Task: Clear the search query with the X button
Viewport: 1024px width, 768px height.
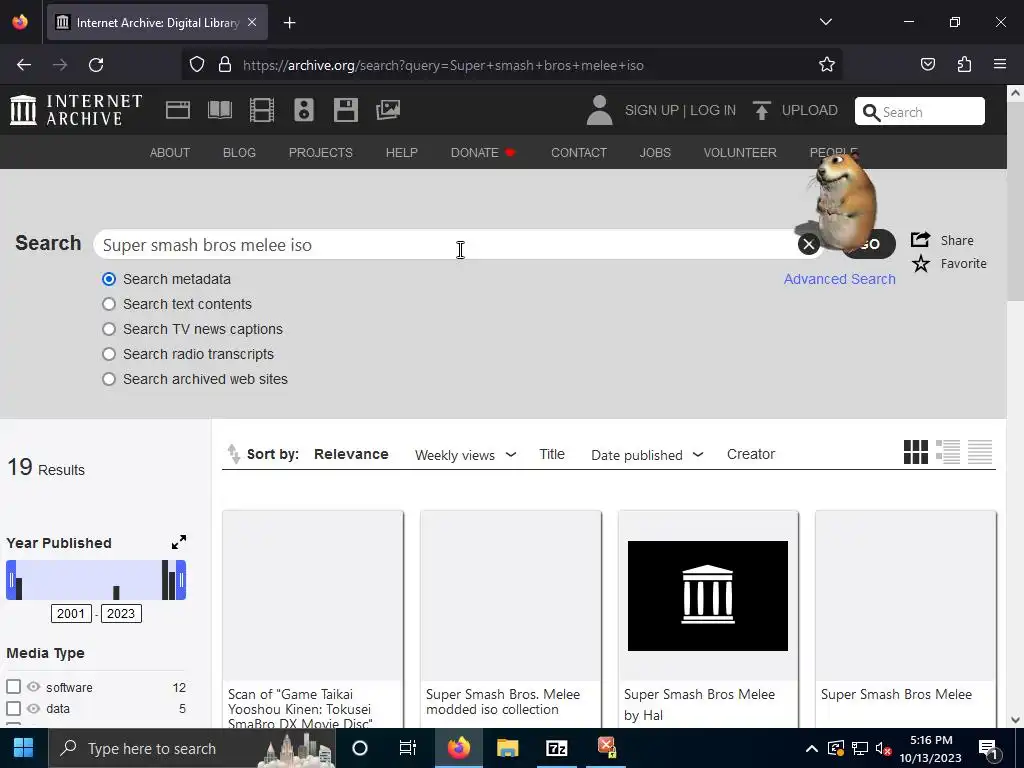Action: [x=808, y=244]
